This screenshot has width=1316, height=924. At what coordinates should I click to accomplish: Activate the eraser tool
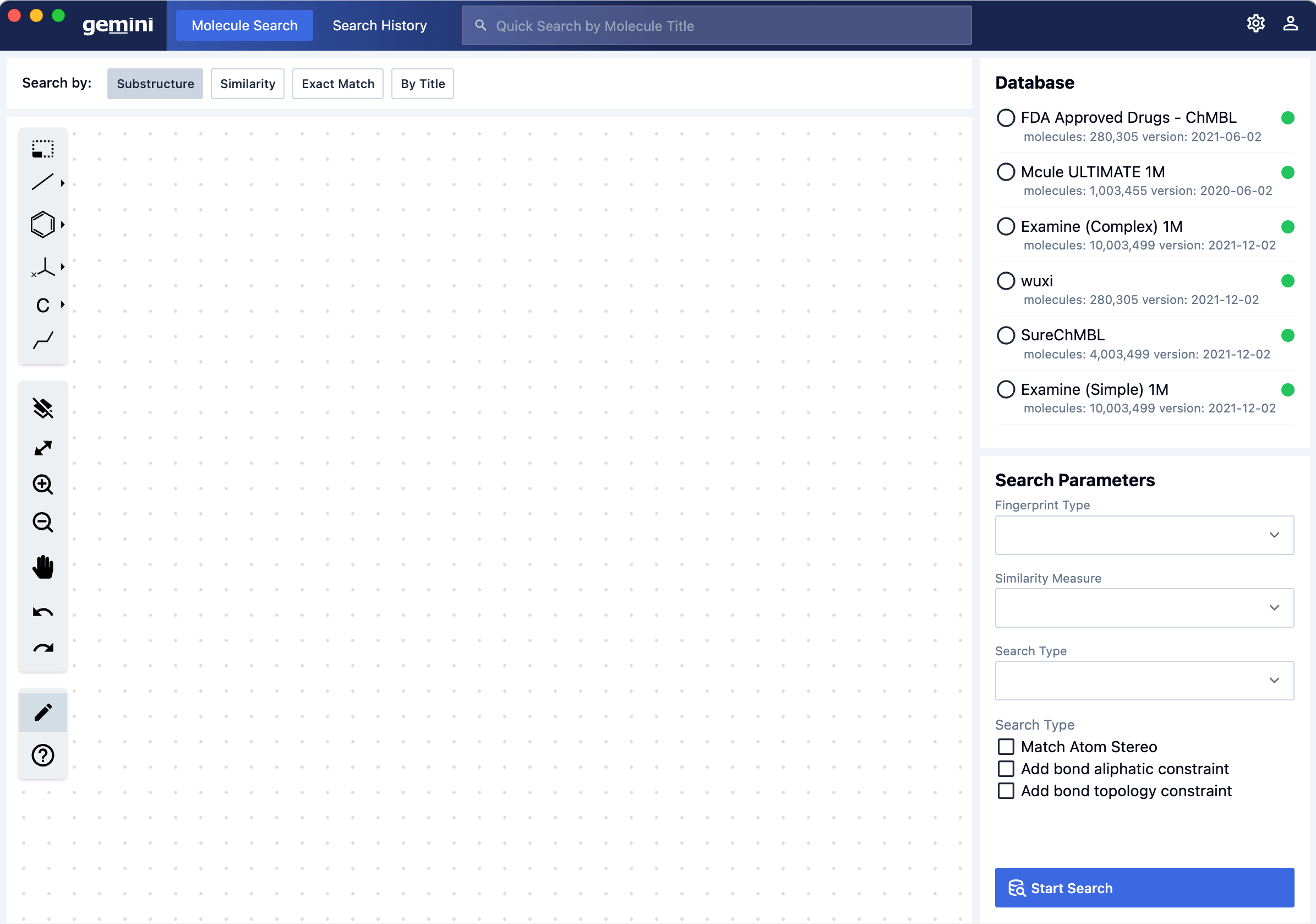[42, 407]
